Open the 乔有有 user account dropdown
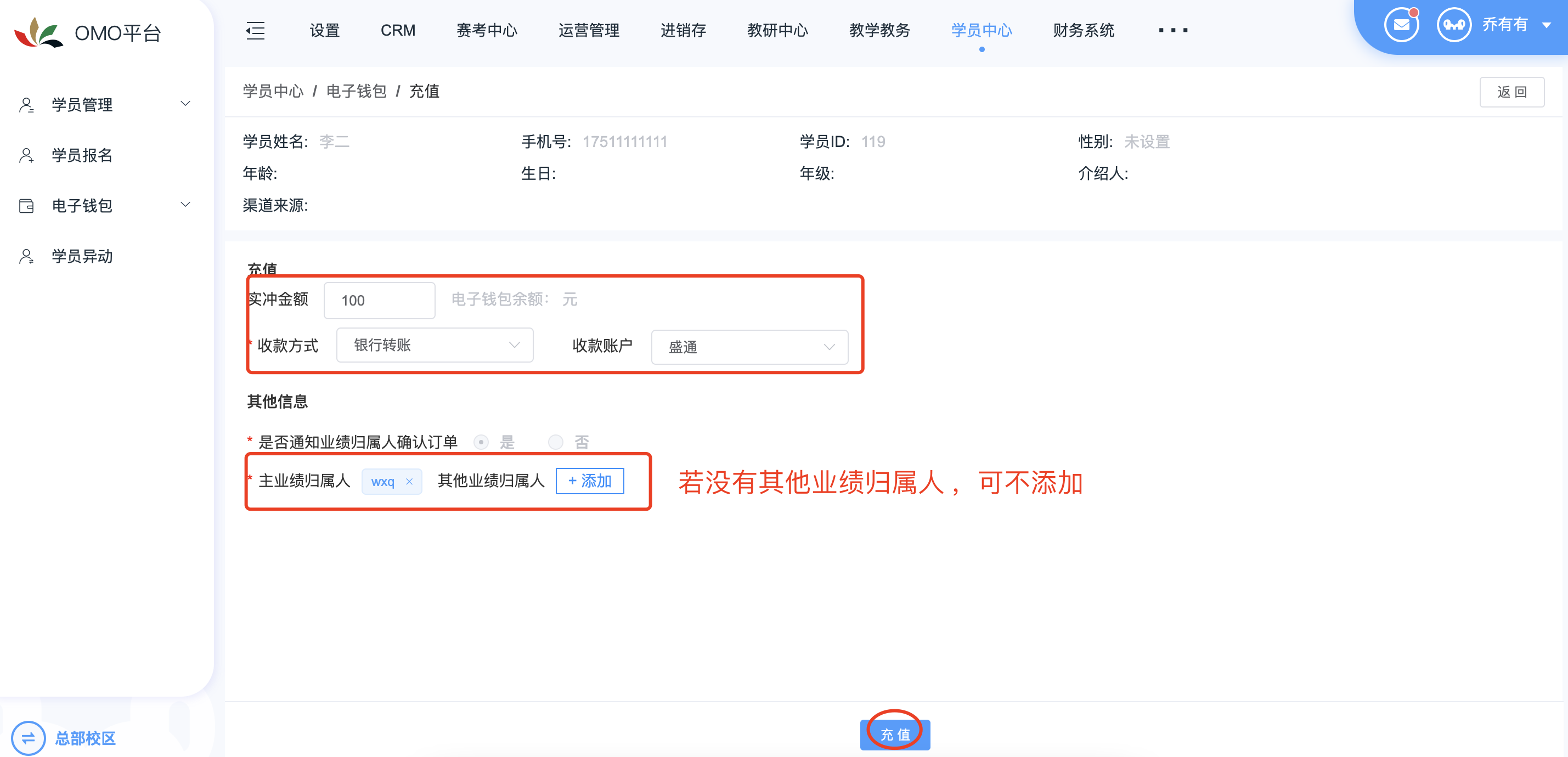1568x757 pixels. pyautogui.click(x=1516, y=25)
